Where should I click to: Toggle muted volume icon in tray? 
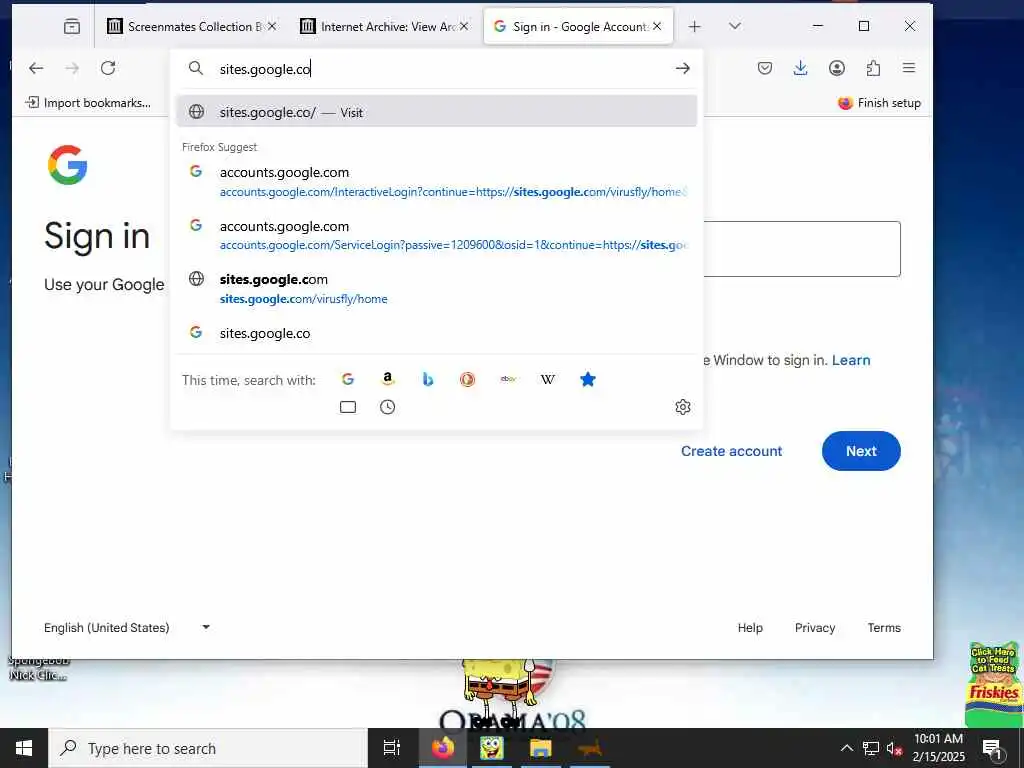tap(894, 748)
